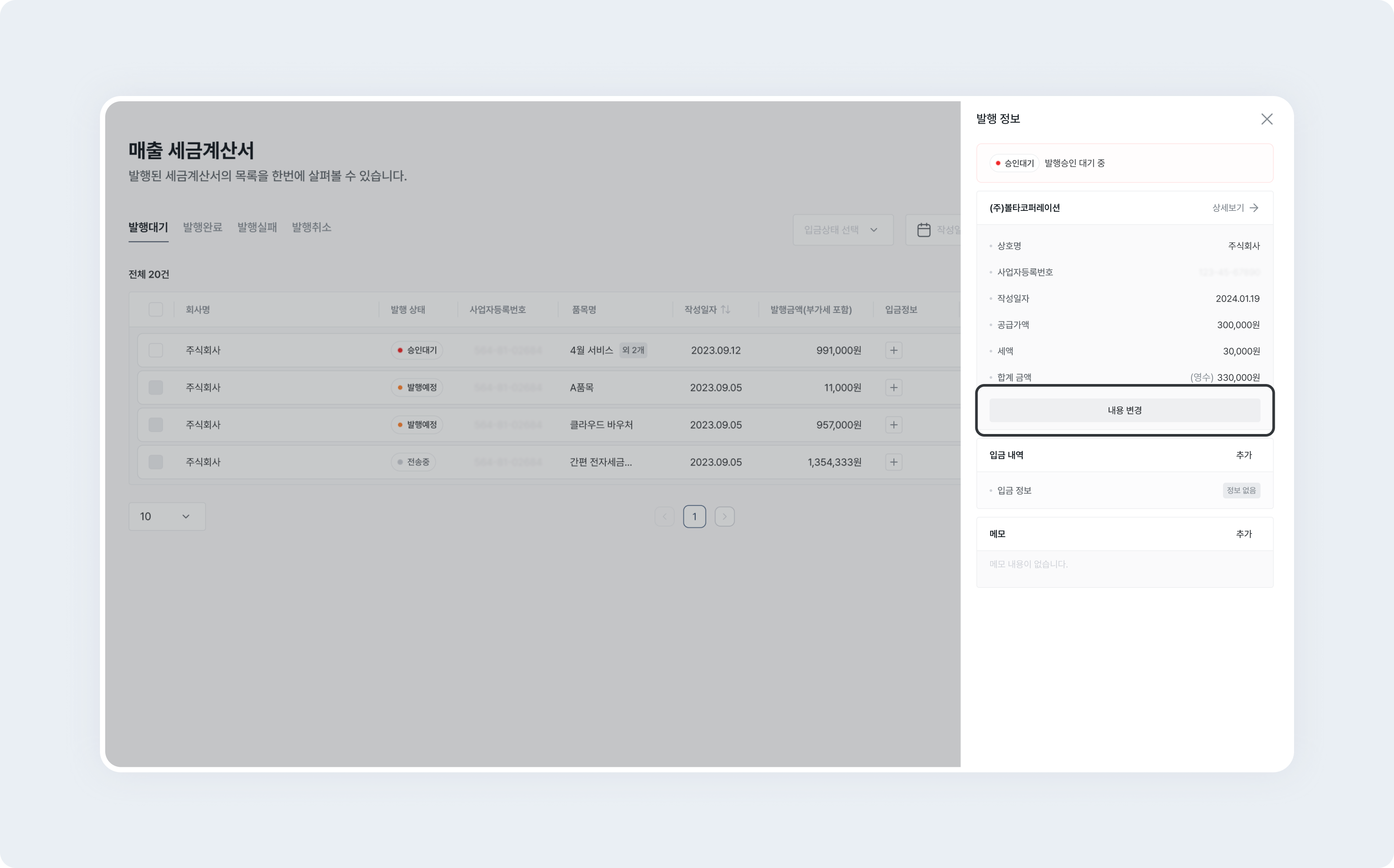Check the select-all checkbox in the table header

coord(156,309)
